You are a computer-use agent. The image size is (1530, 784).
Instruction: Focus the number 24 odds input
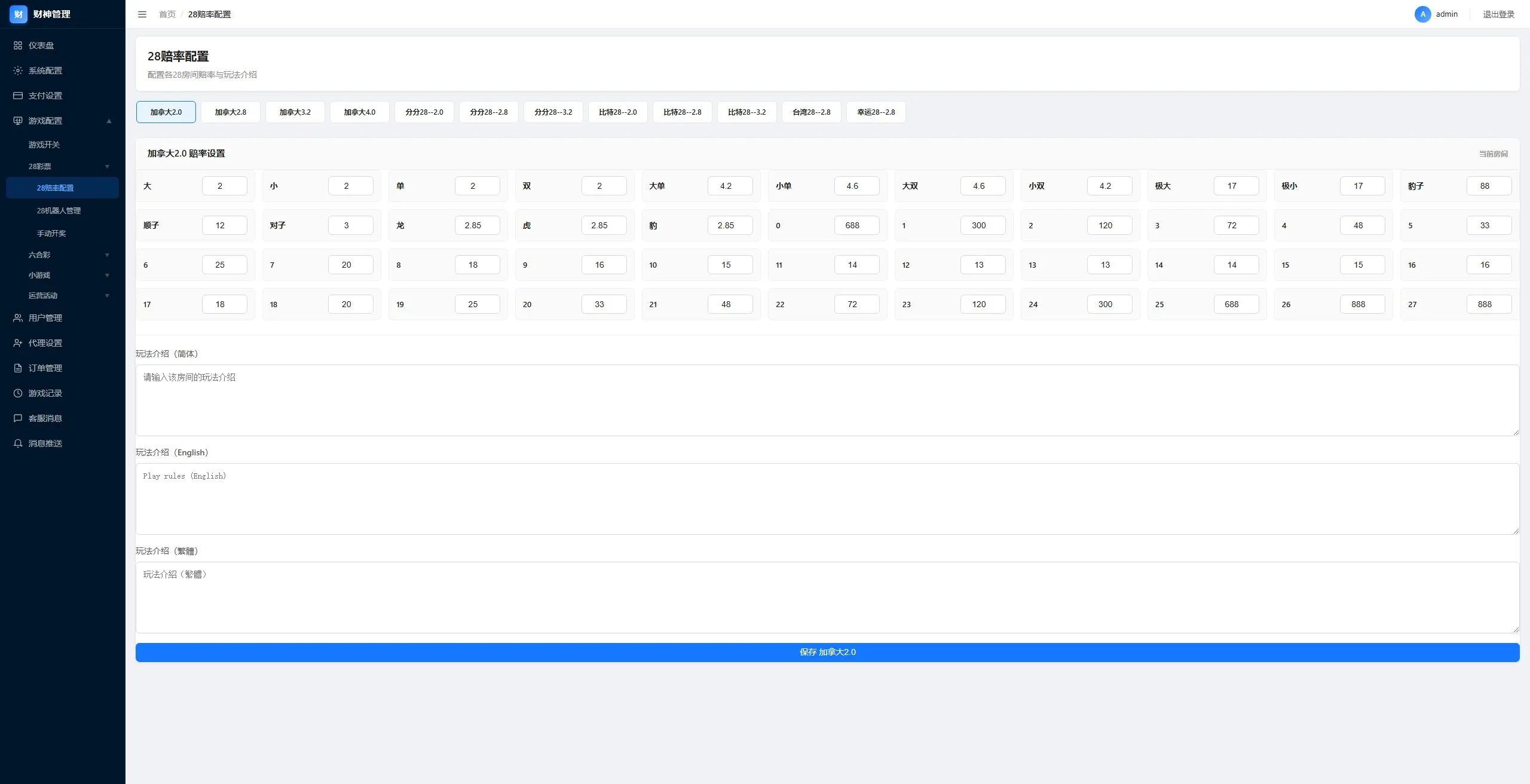click(1110, 304)
